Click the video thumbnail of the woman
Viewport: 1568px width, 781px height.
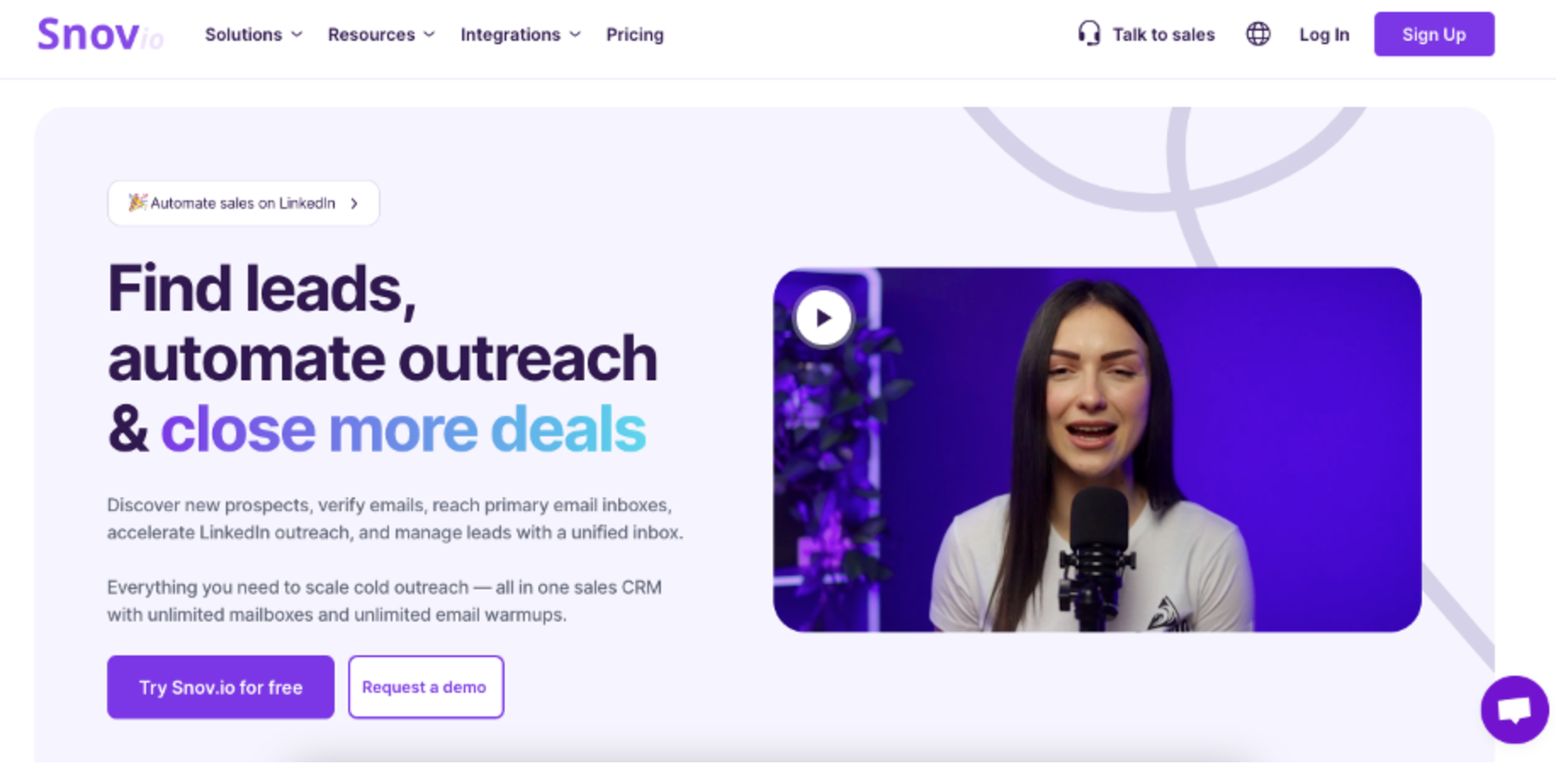click(1097, 450)
